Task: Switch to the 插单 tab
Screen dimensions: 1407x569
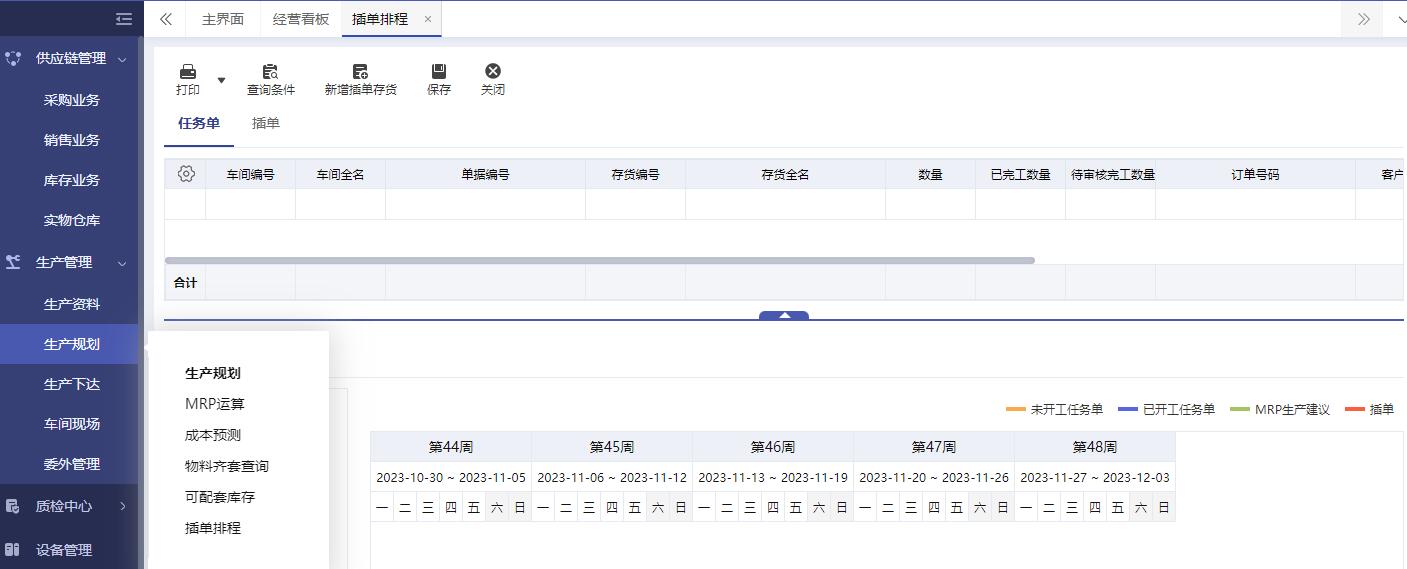Action: coord(265,123)
